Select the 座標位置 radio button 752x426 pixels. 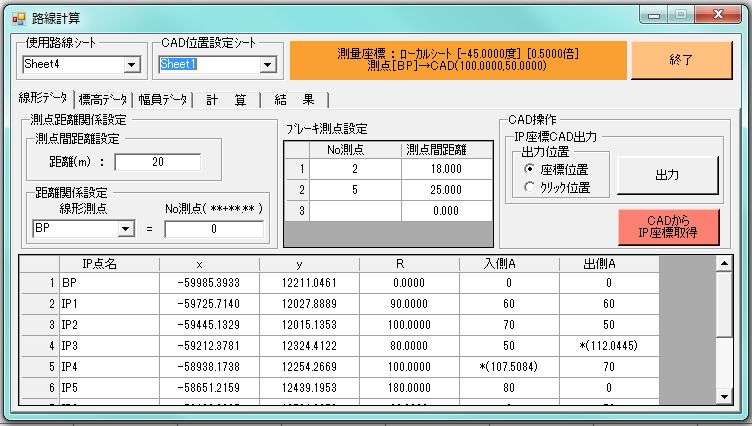(530, 169)
